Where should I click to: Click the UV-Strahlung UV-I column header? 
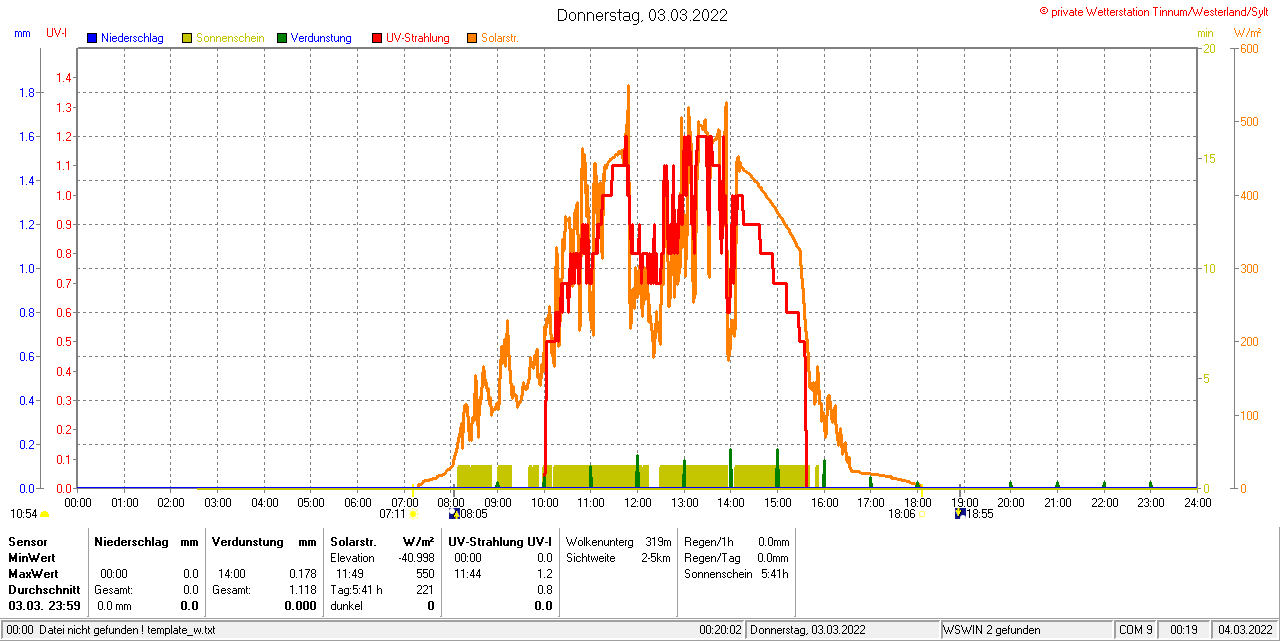click(500, 541)
